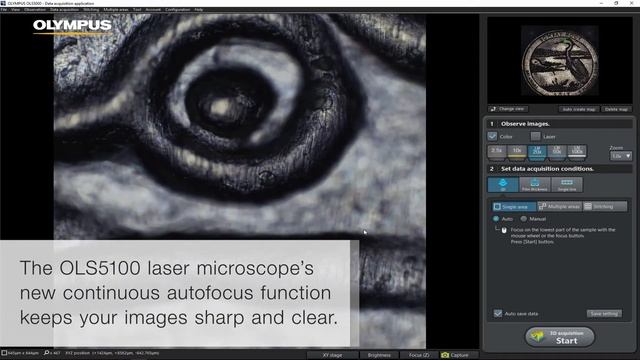Image resolution: width=640 pixels, height=360 pixels.
Task: Select the Manual radio button
Action: (x=524, y=219)
